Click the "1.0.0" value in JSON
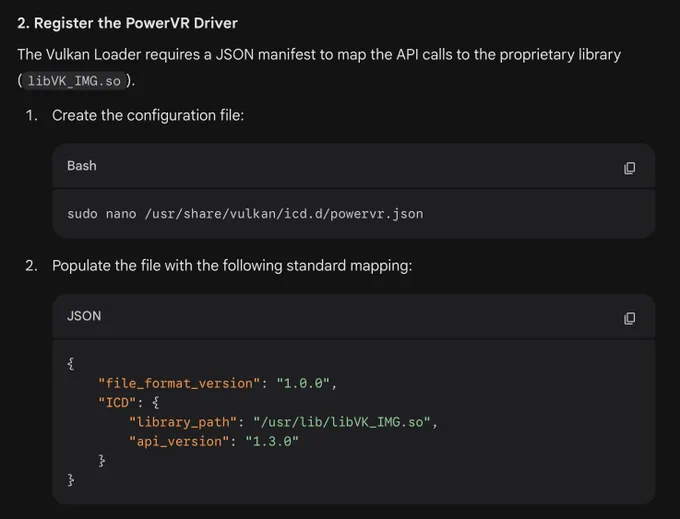 click(303, 383)
